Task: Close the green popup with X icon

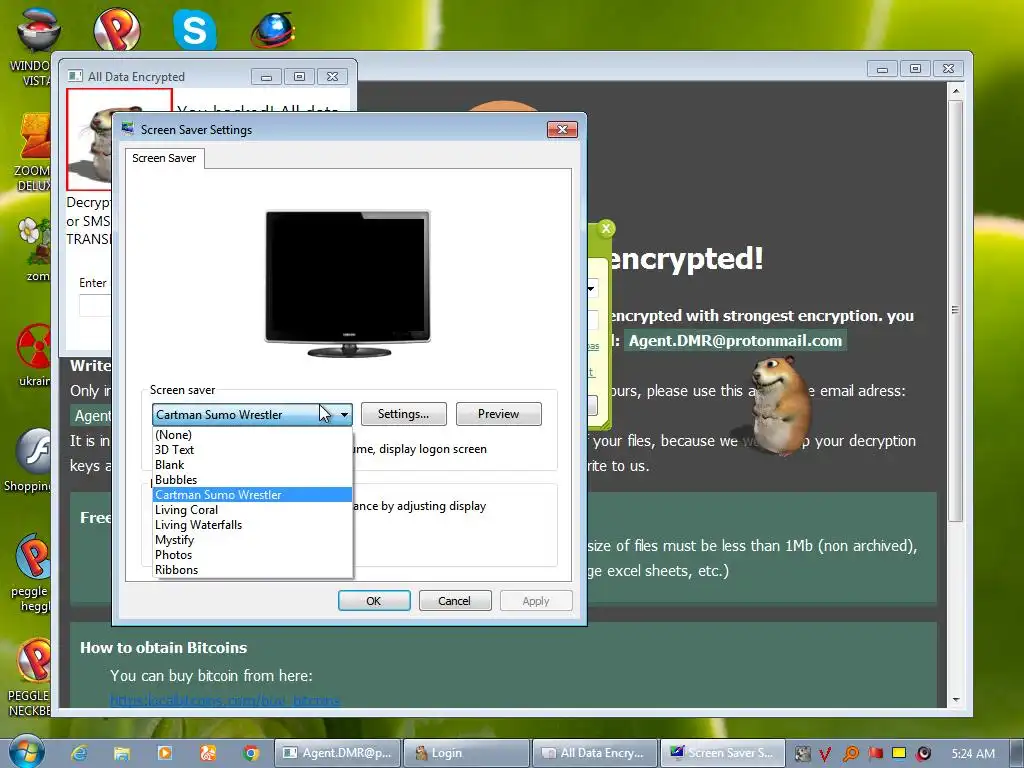Action: pos(606,229)
